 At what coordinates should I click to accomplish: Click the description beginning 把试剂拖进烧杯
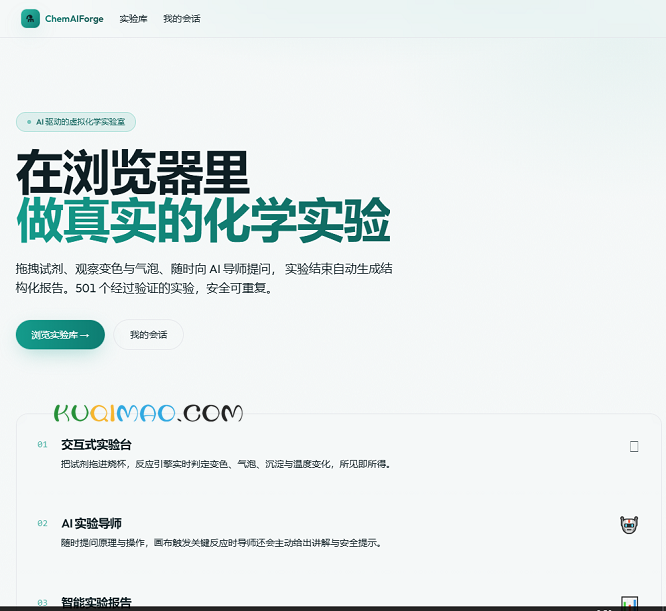tap(226, 464)
